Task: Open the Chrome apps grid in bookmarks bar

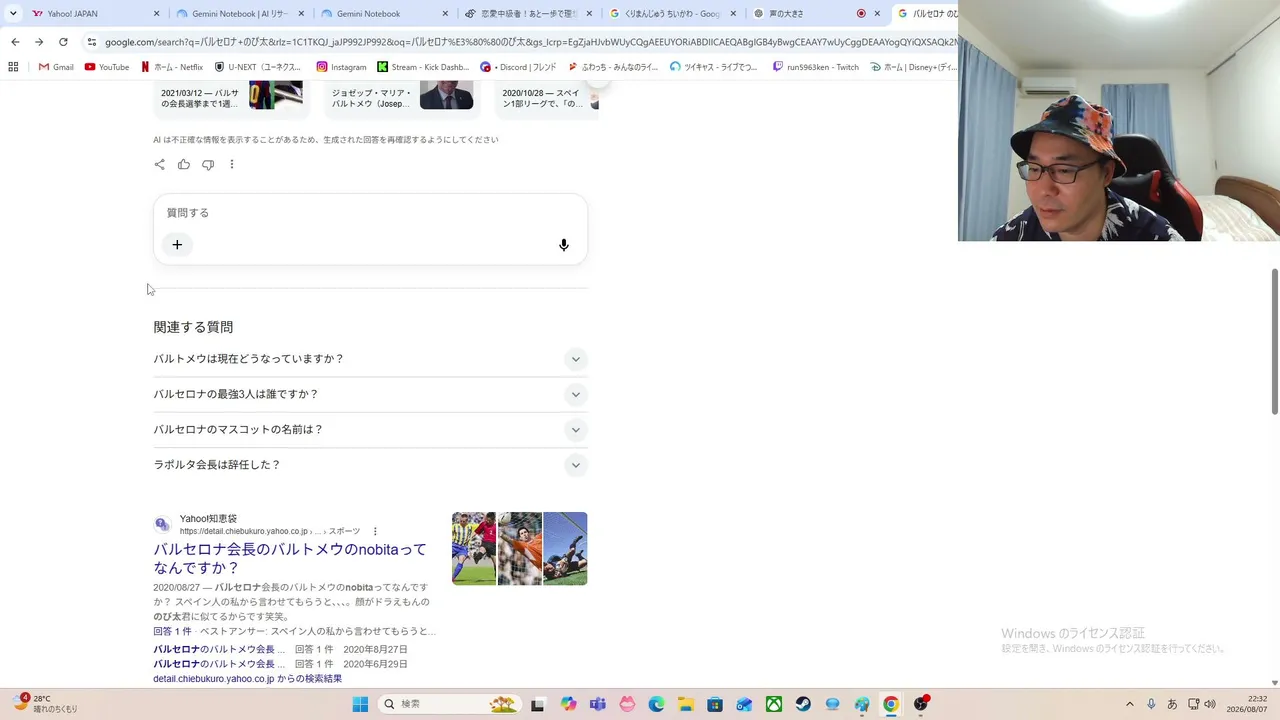Action: 13,67
